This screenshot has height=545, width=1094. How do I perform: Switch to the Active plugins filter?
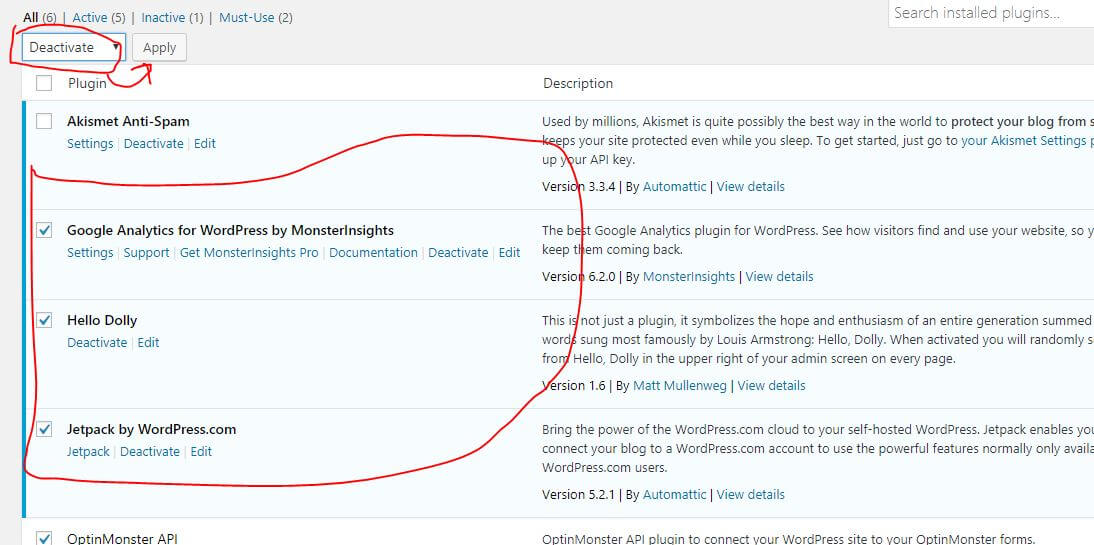pos(89,18)
